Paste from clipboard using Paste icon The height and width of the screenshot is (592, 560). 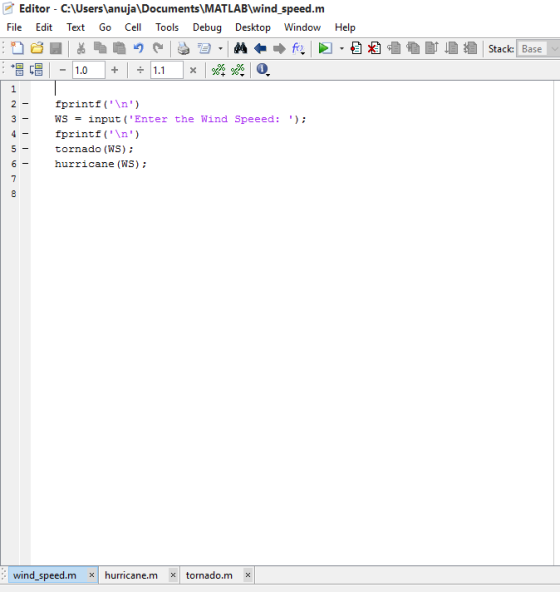click(119, 48)
